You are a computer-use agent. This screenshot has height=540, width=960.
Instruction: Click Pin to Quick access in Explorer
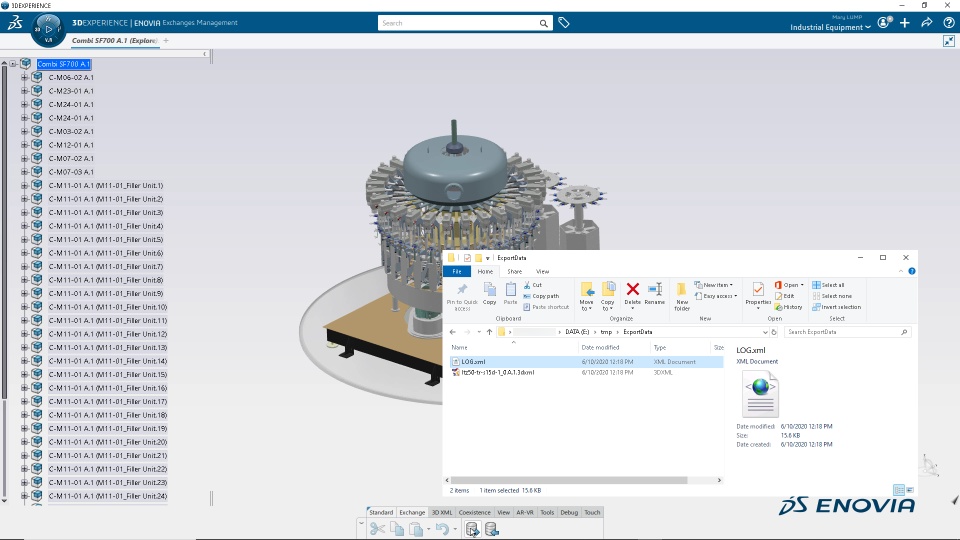[x=462, y=296]
